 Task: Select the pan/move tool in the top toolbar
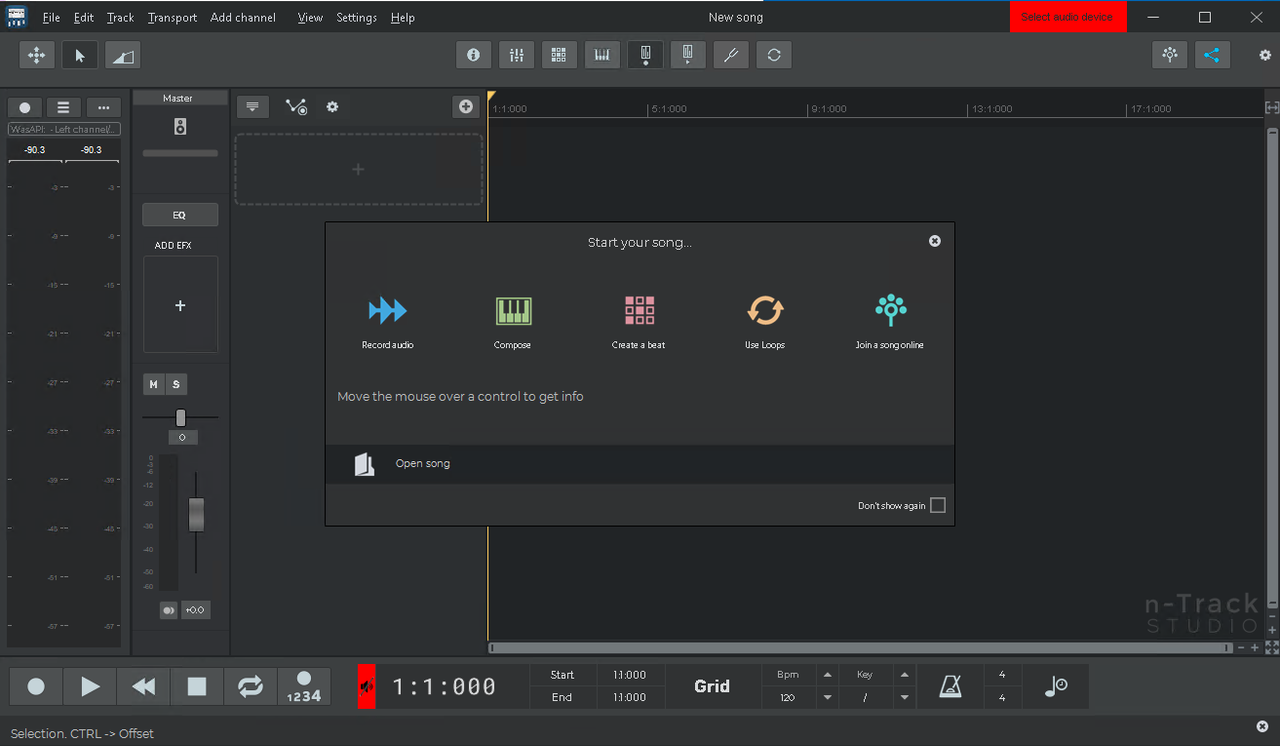pyautogui.click(x=37, y=55)
